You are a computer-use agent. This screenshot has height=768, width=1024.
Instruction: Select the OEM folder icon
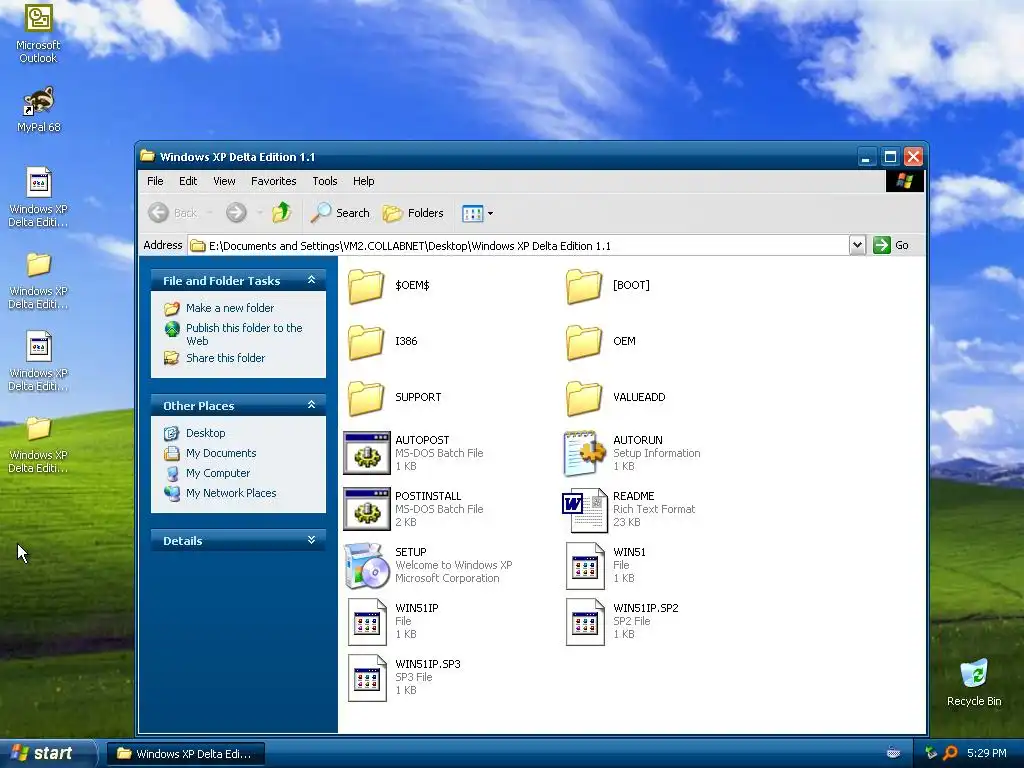coord(583,342)
